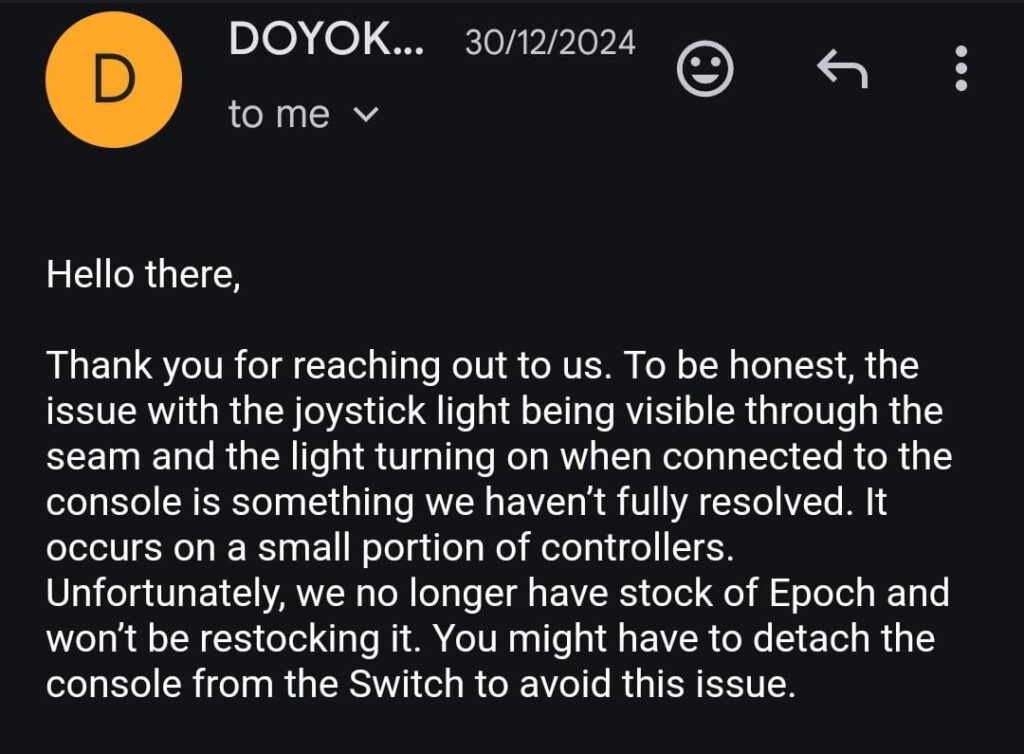Screen dimensions: 1024x754
Task: Click DOYOK to view sender info
Action: point(326,40)
